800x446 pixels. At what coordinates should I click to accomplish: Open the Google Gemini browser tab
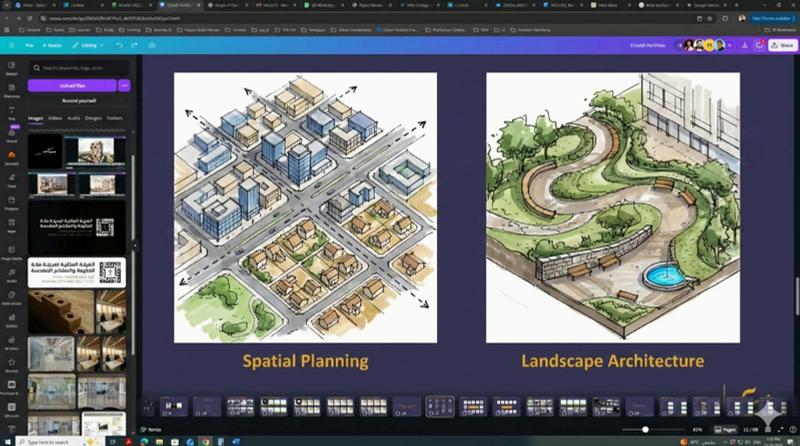(707, 5)
